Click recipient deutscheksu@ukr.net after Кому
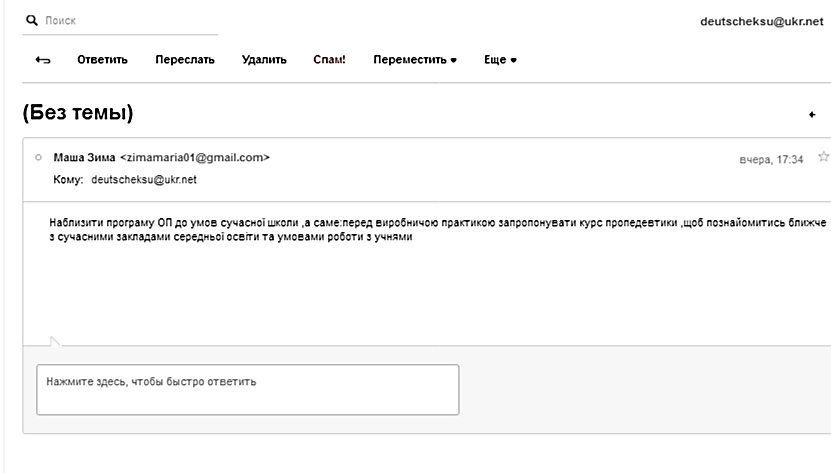 (144, 180)
